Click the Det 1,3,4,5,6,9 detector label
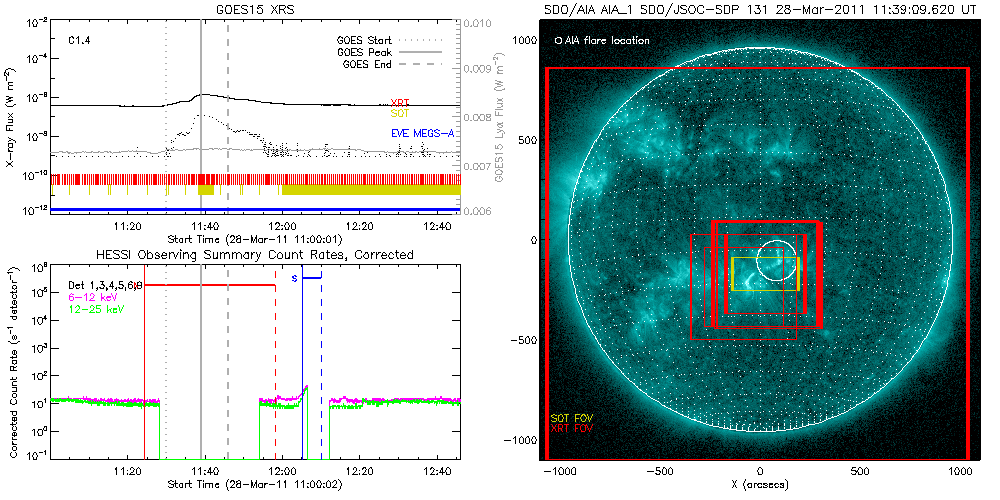The width and height of the screenshot is (1000, 500). (x=106, y=286)
